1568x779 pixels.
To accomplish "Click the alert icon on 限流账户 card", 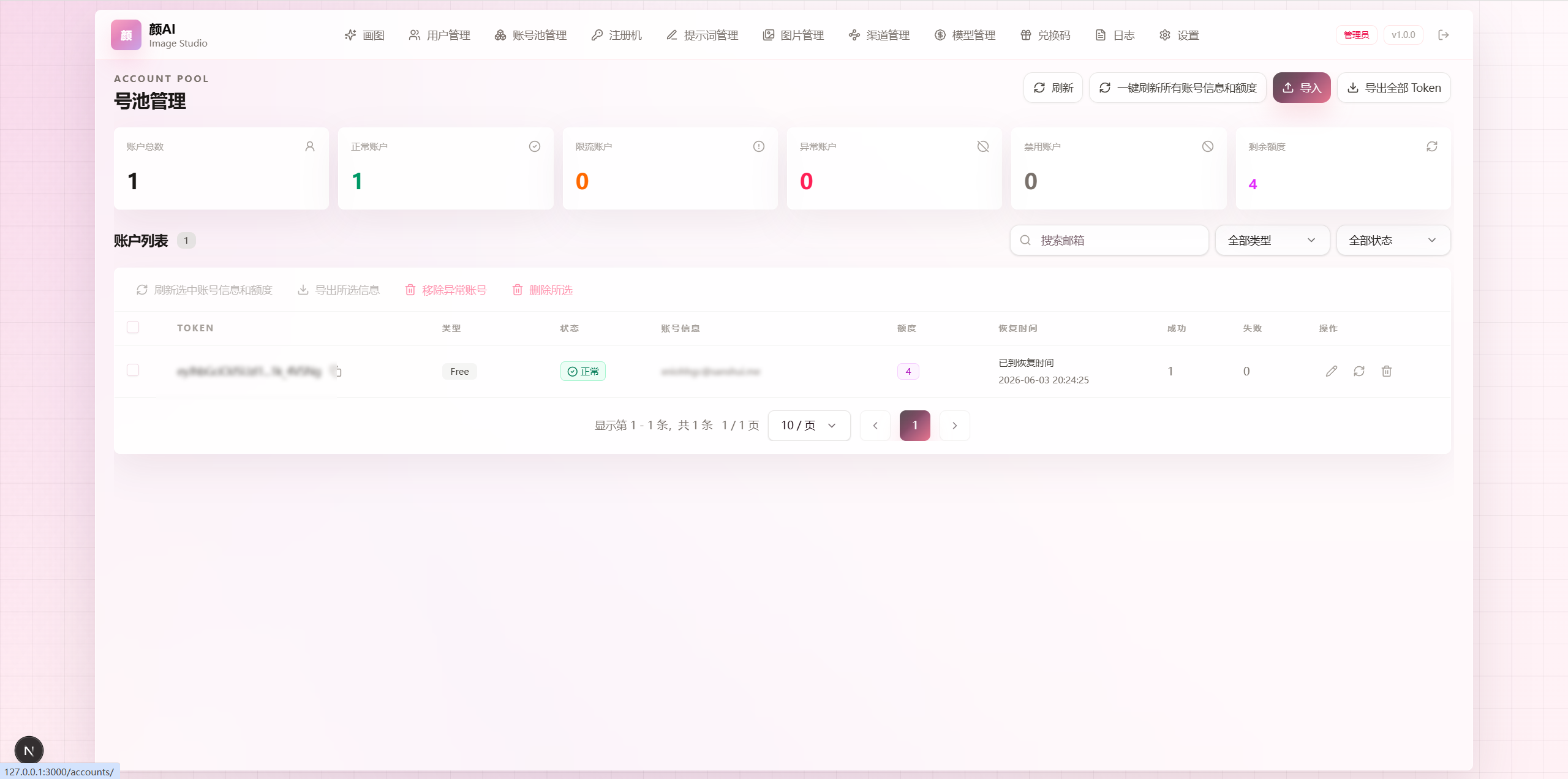I will coord(759,146).
